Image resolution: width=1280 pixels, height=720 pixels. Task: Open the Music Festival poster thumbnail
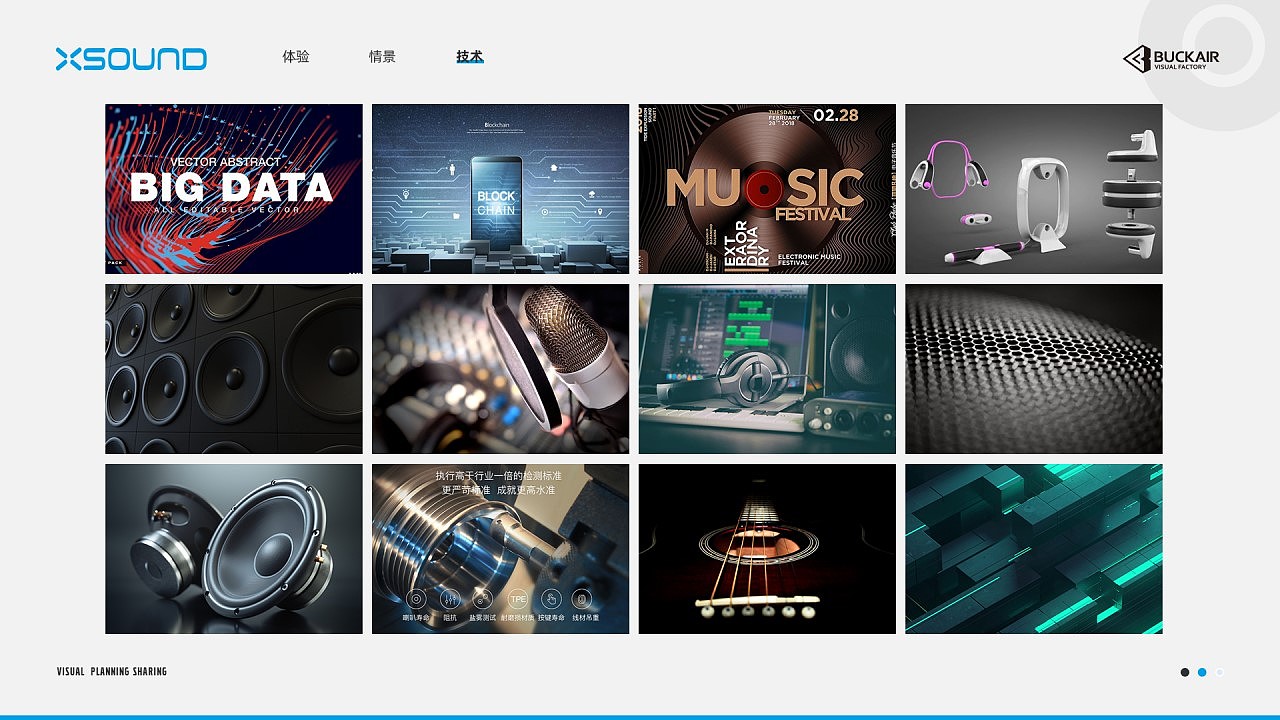pos(768,189)
